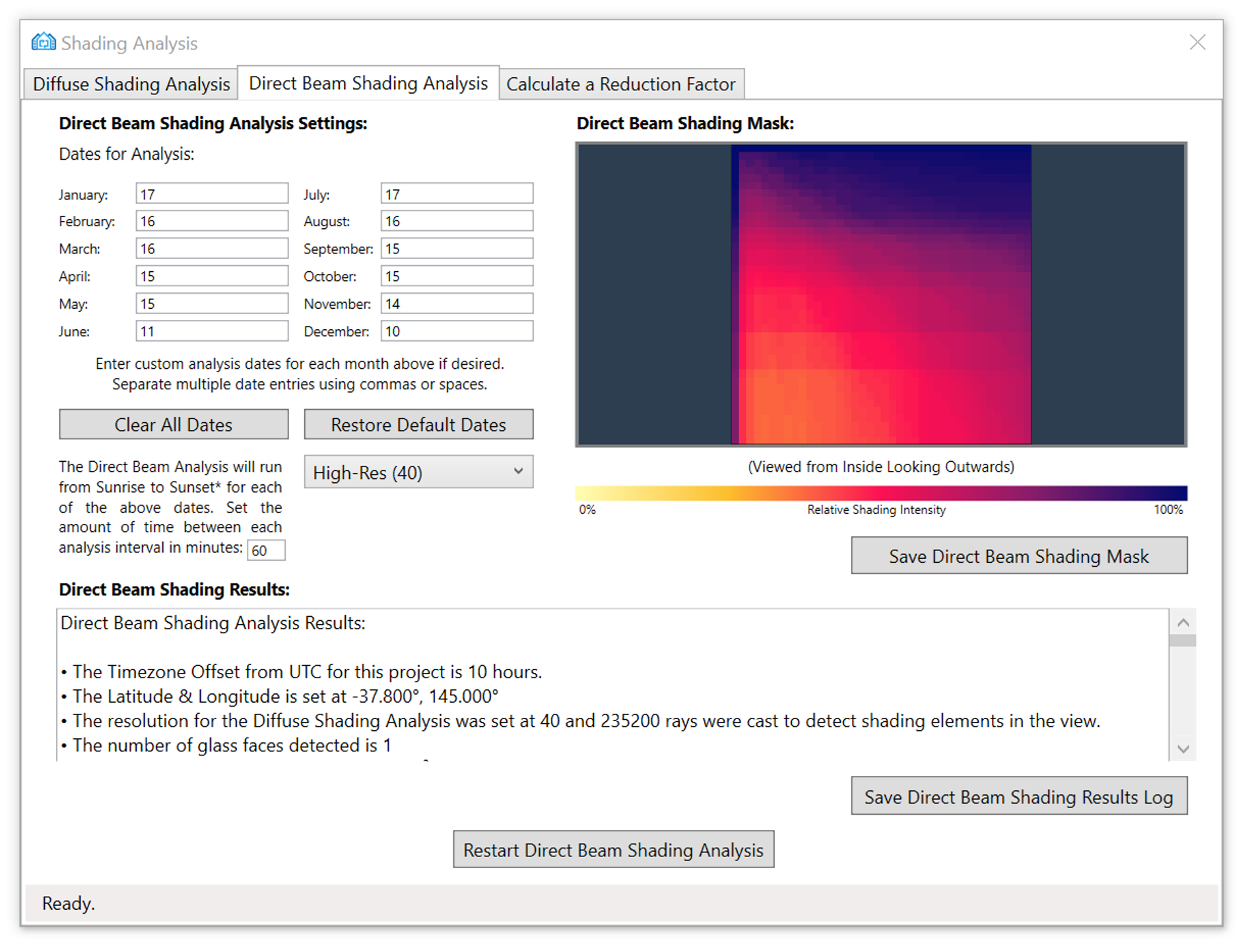The width and height of the screenshot is (1246, 952).
Task: Save the Direct Beam Shading Results Log
Action: [1018, 796]
